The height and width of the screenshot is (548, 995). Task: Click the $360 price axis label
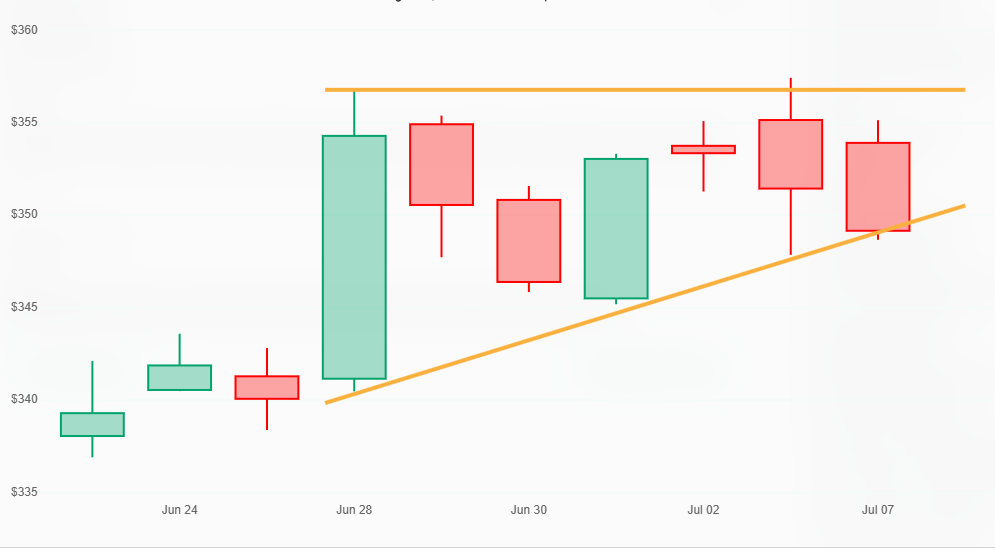[24, 30]
